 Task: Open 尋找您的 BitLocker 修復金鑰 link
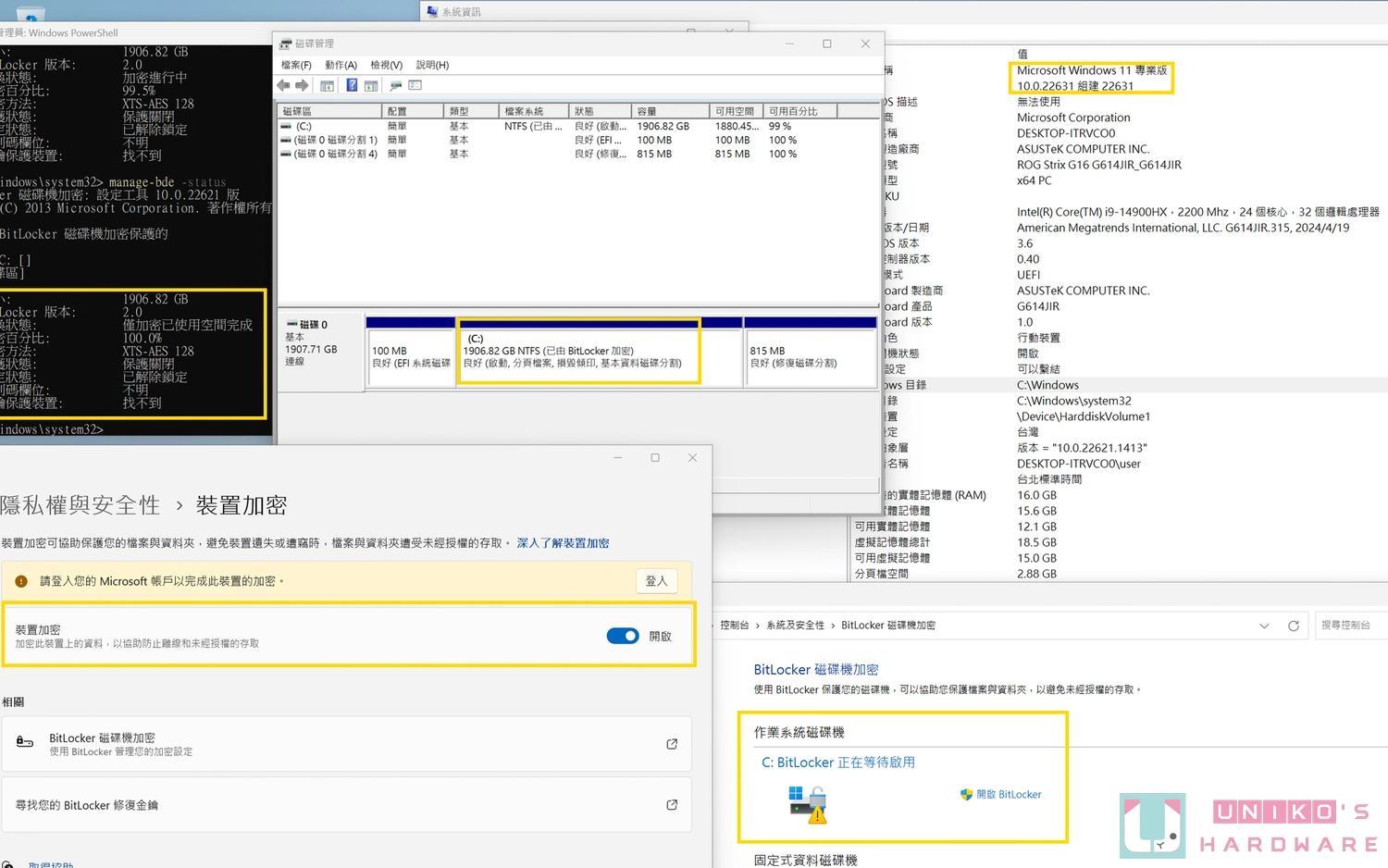(346, 805)
